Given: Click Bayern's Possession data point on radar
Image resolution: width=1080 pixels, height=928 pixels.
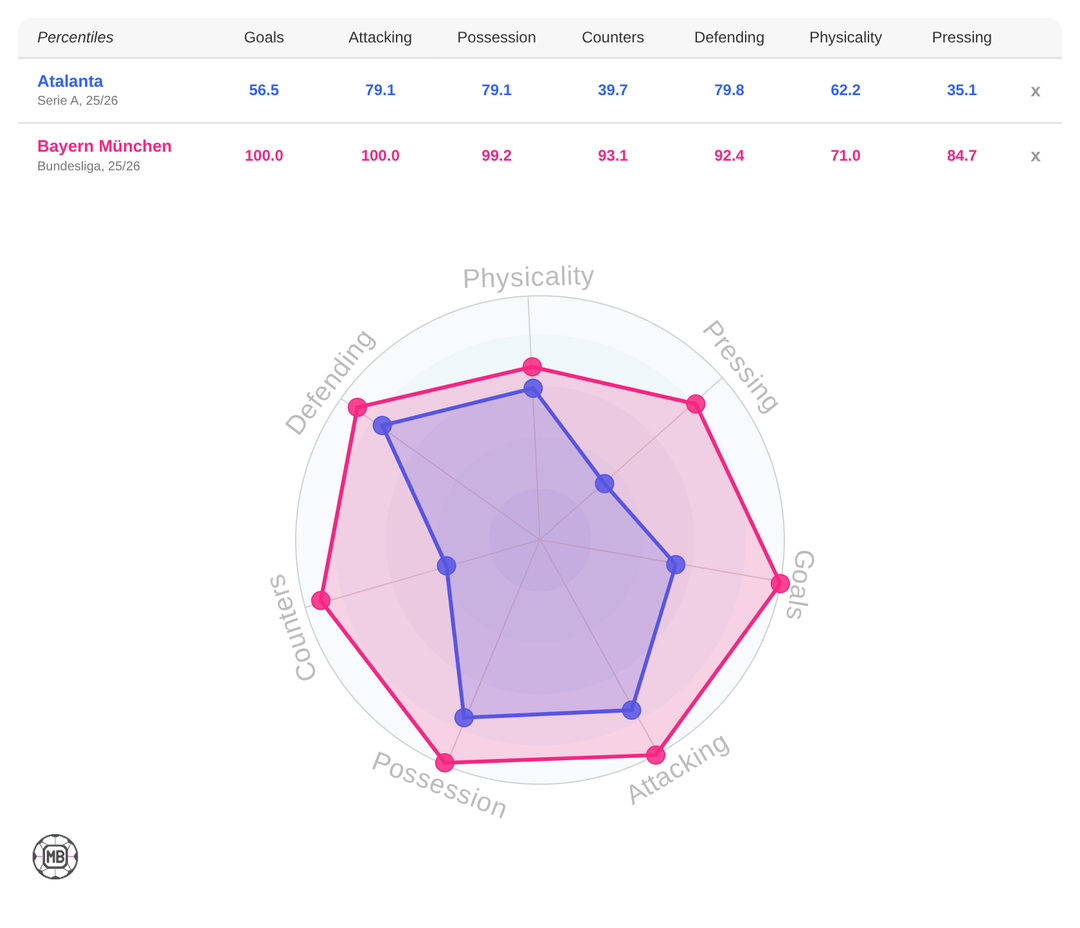Looking at the screenshot, I should coord(445,763).
